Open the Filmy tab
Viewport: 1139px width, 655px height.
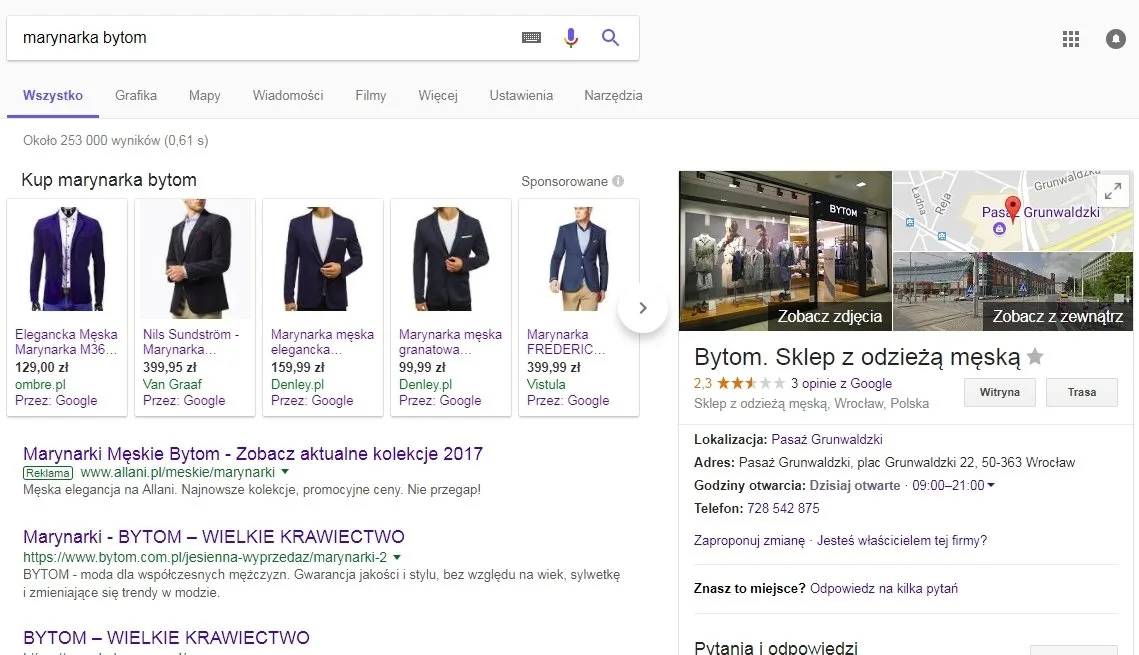(x=370, y=95)
